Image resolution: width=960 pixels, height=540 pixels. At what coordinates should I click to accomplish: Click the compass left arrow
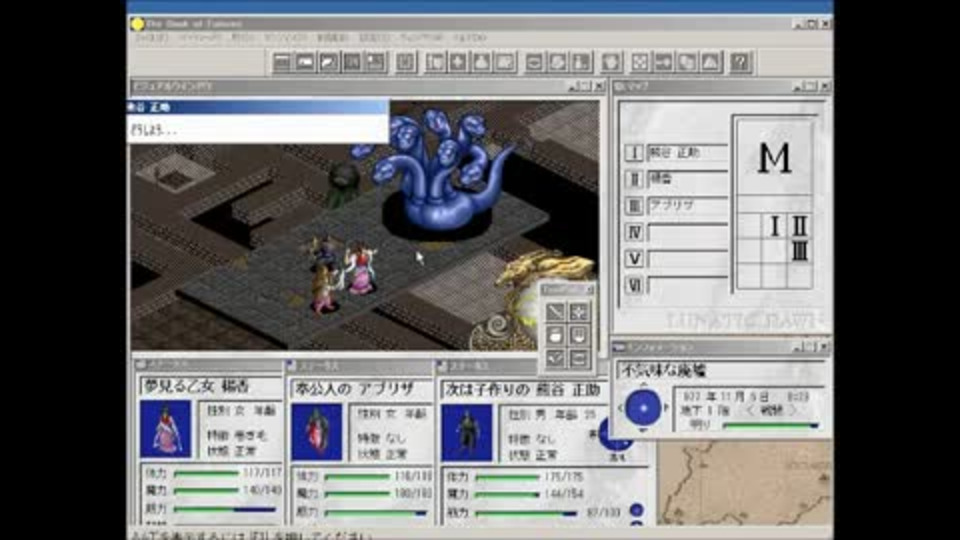tap(620, 407)
